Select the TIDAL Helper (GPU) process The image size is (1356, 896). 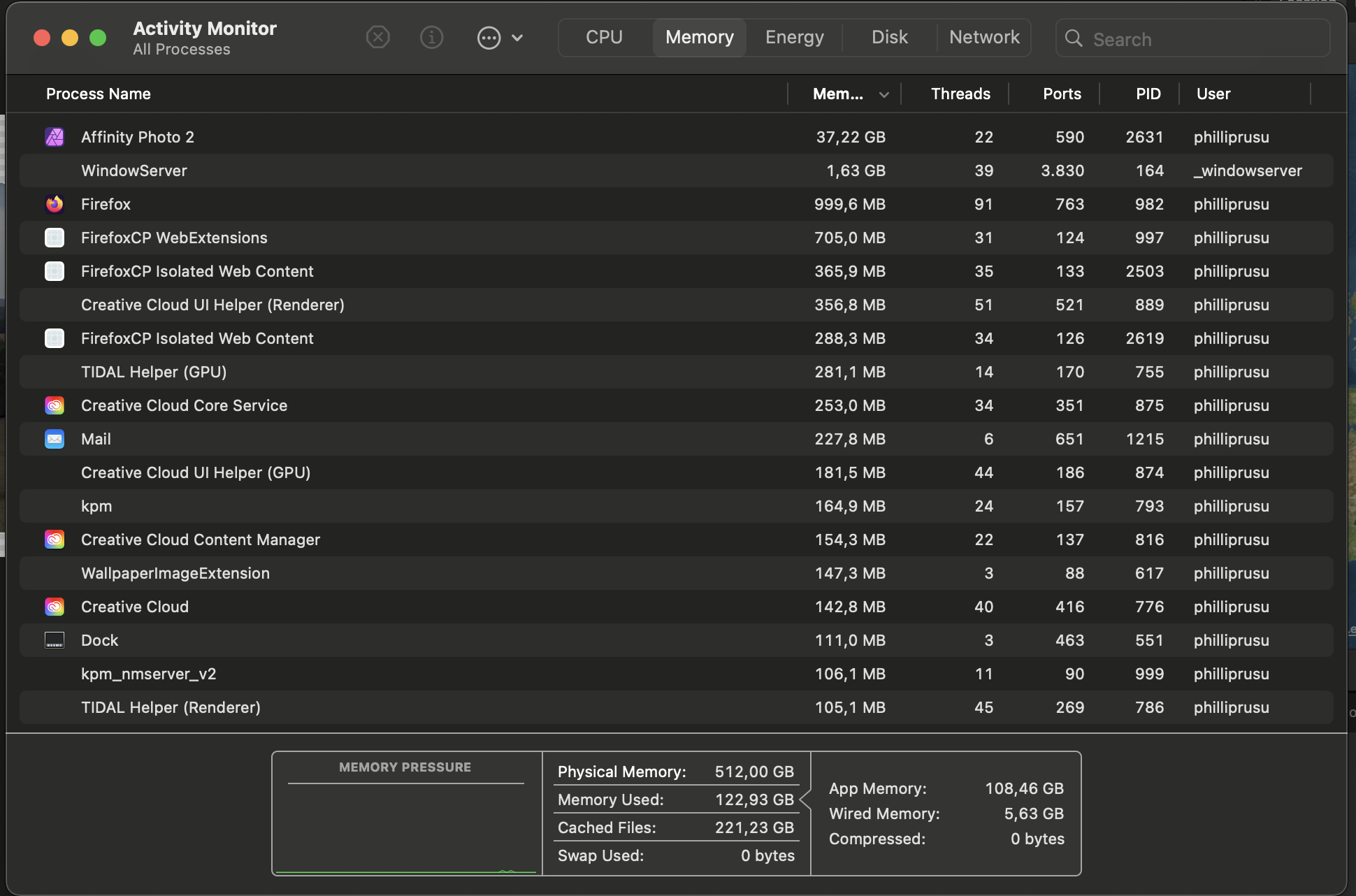676,372
